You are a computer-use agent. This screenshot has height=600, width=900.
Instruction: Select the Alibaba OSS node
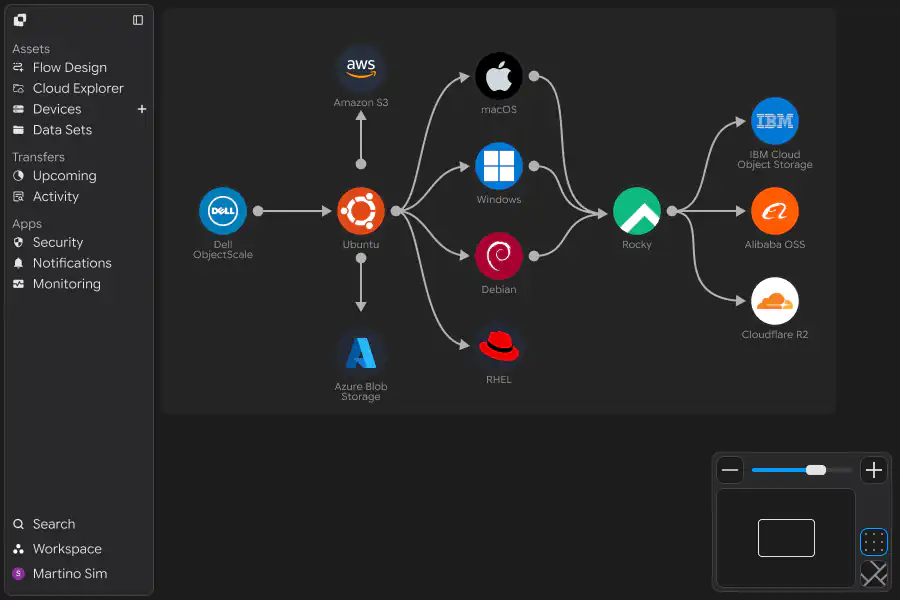click(775, 211)
